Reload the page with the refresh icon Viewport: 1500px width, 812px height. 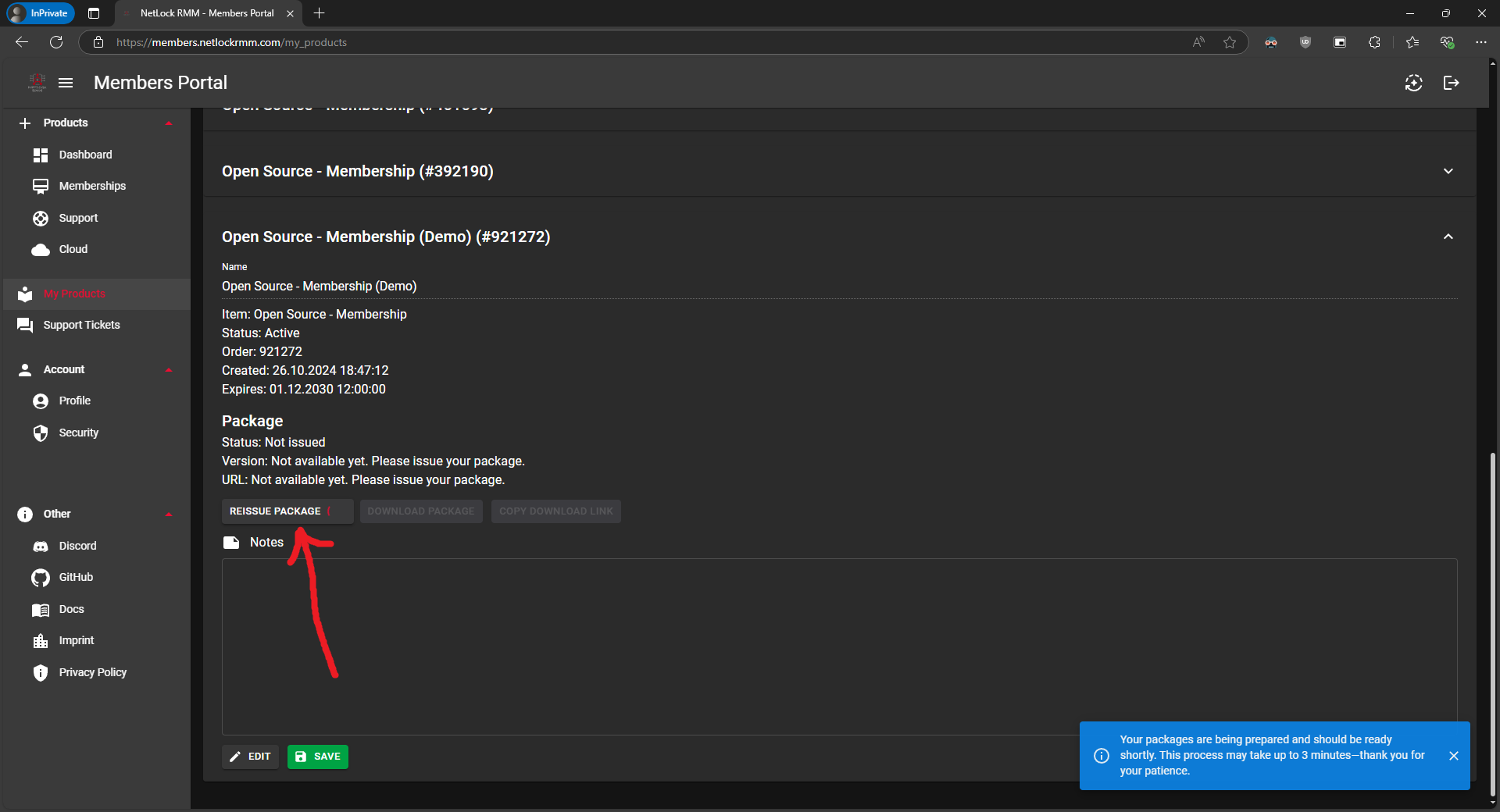[x=56, y=42]
